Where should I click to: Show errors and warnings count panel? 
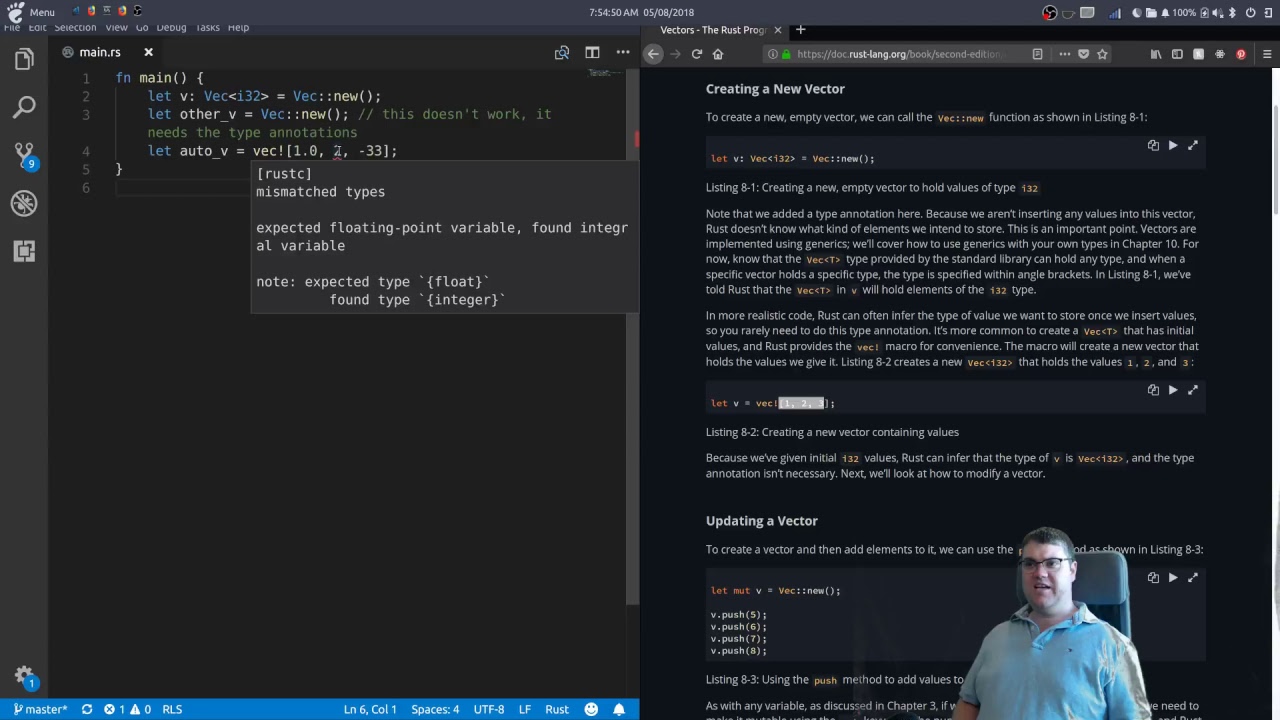coord(128,709)
